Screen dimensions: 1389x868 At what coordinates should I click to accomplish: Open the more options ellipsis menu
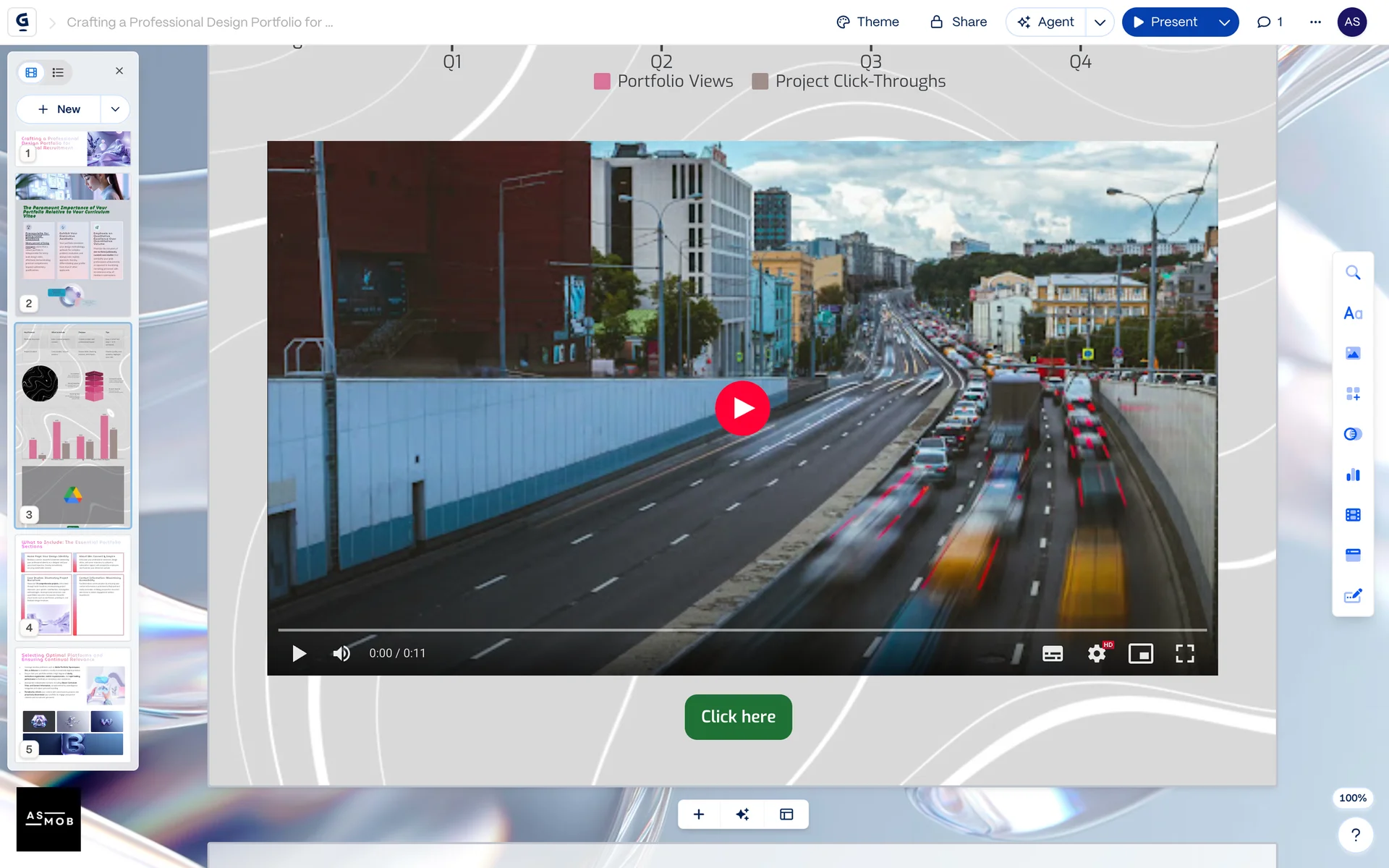(x=1315, y=22)
